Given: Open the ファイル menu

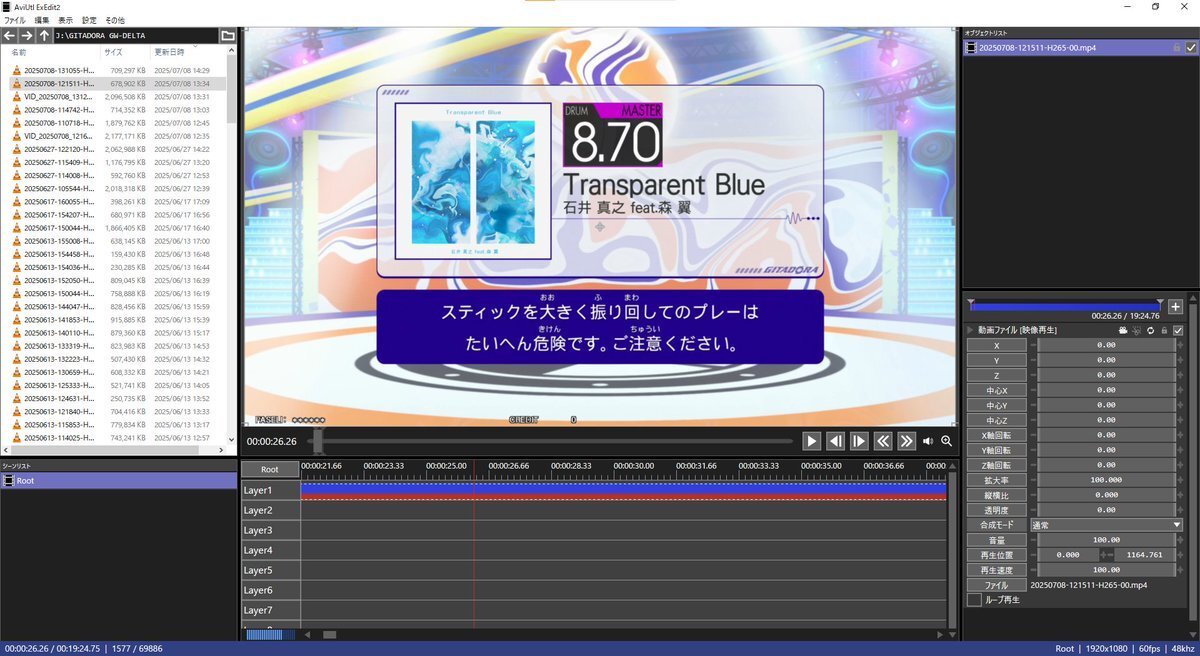Looking at the screenshot, I should pyautogui.click(x=15, y=20).
